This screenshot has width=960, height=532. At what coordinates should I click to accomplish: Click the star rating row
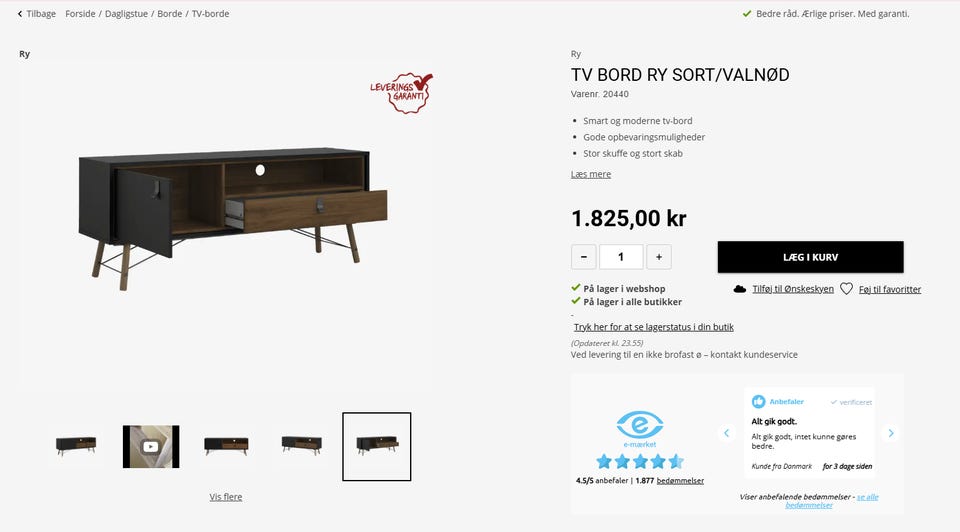[640, 462]
